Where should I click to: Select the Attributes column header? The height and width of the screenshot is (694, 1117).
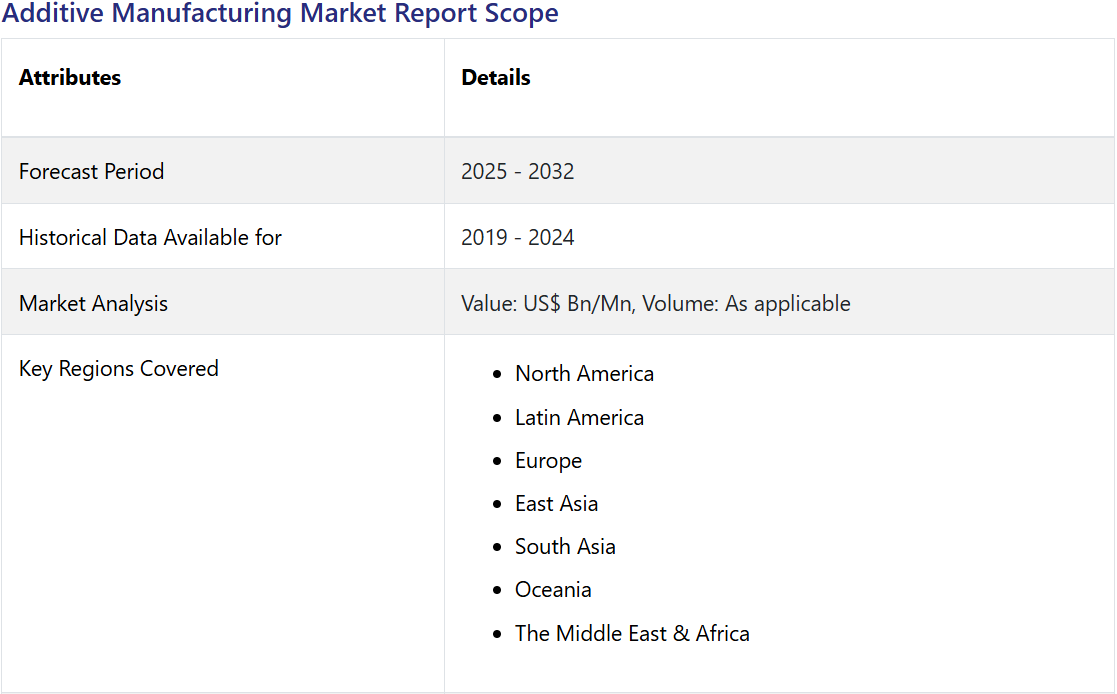pos(70,78)
